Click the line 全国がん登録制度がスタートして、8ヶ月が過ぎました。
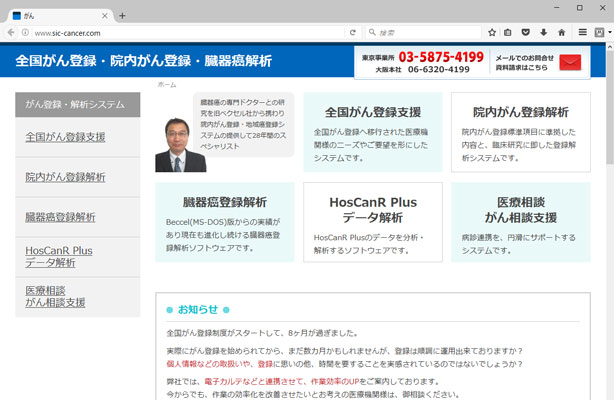This screenshot has height=400, width=614. click(x=262, y=333)
